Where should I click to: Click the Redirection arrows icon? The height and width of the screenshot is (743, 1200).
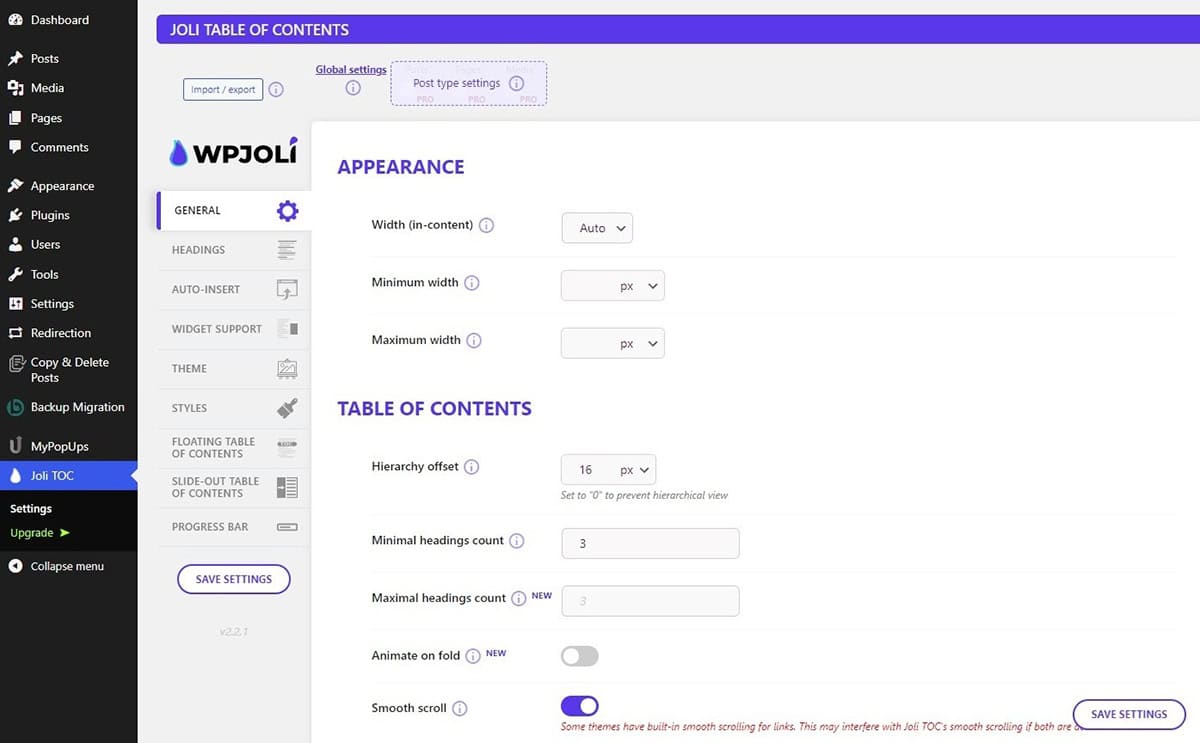pyautogui.click(x=15, y=333)
